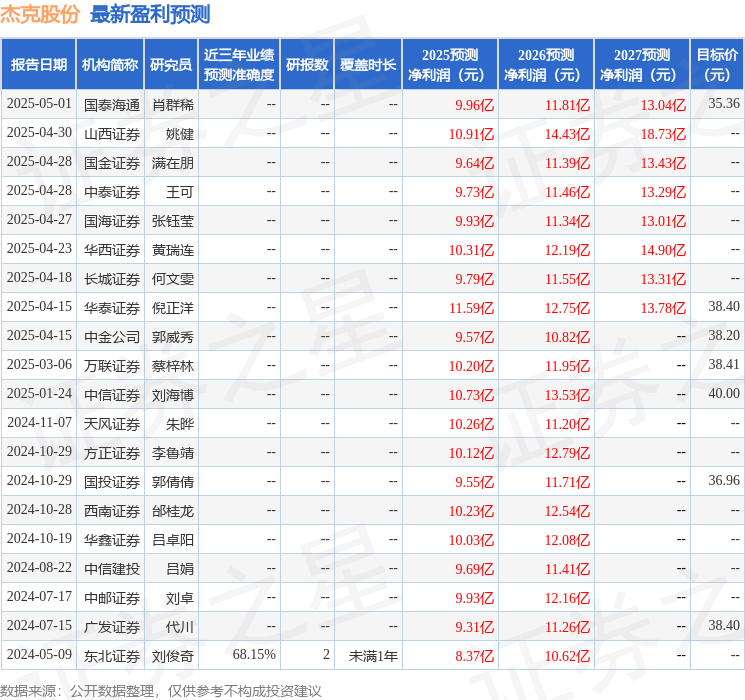Viewport: 745px width, 700px height.
Task: Click the 中金公司 institution cell
Action: [x=112, y=337]
